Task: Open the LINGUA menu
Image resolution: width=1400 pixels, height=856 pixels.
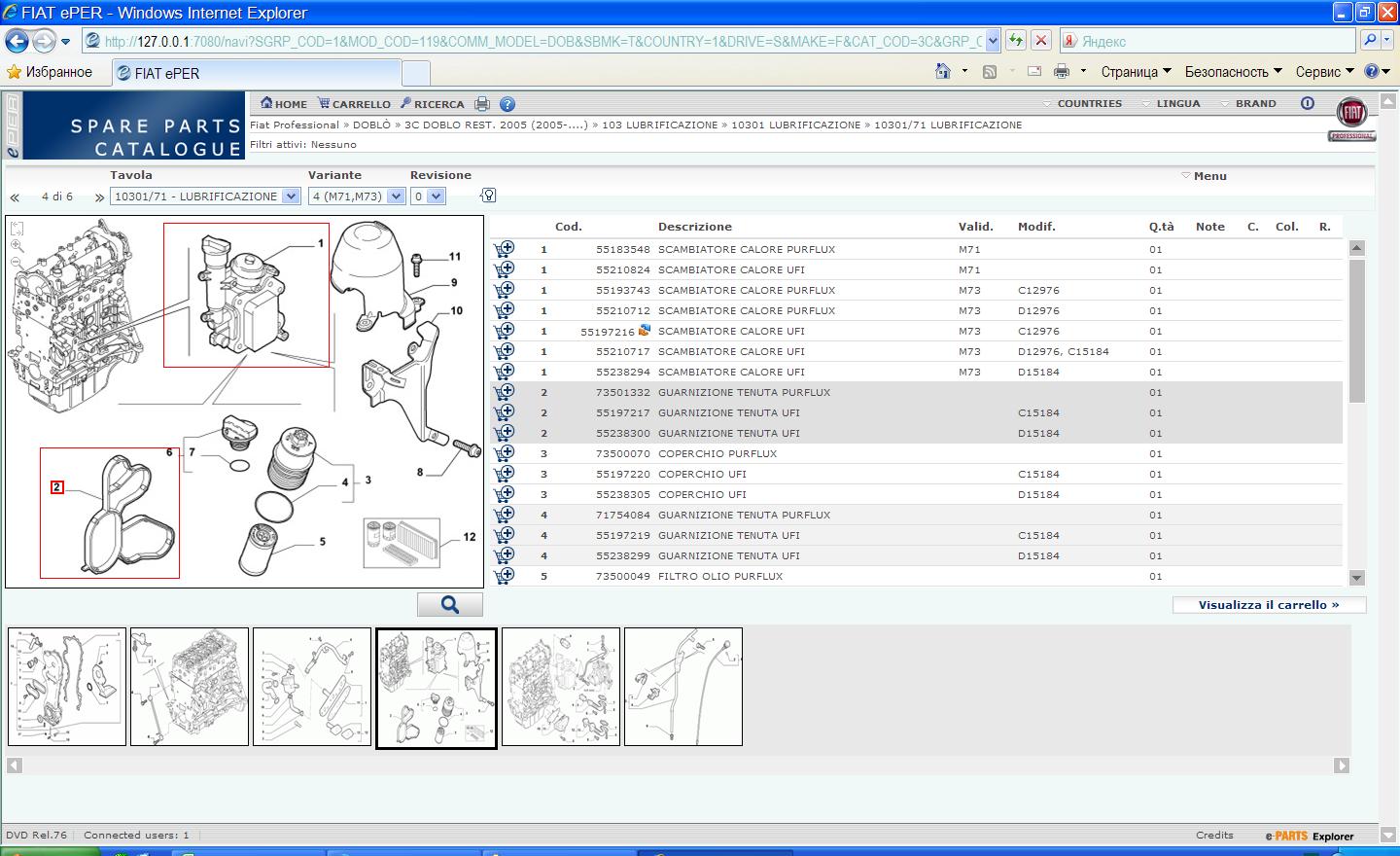Action: [x=1177, y=103]
